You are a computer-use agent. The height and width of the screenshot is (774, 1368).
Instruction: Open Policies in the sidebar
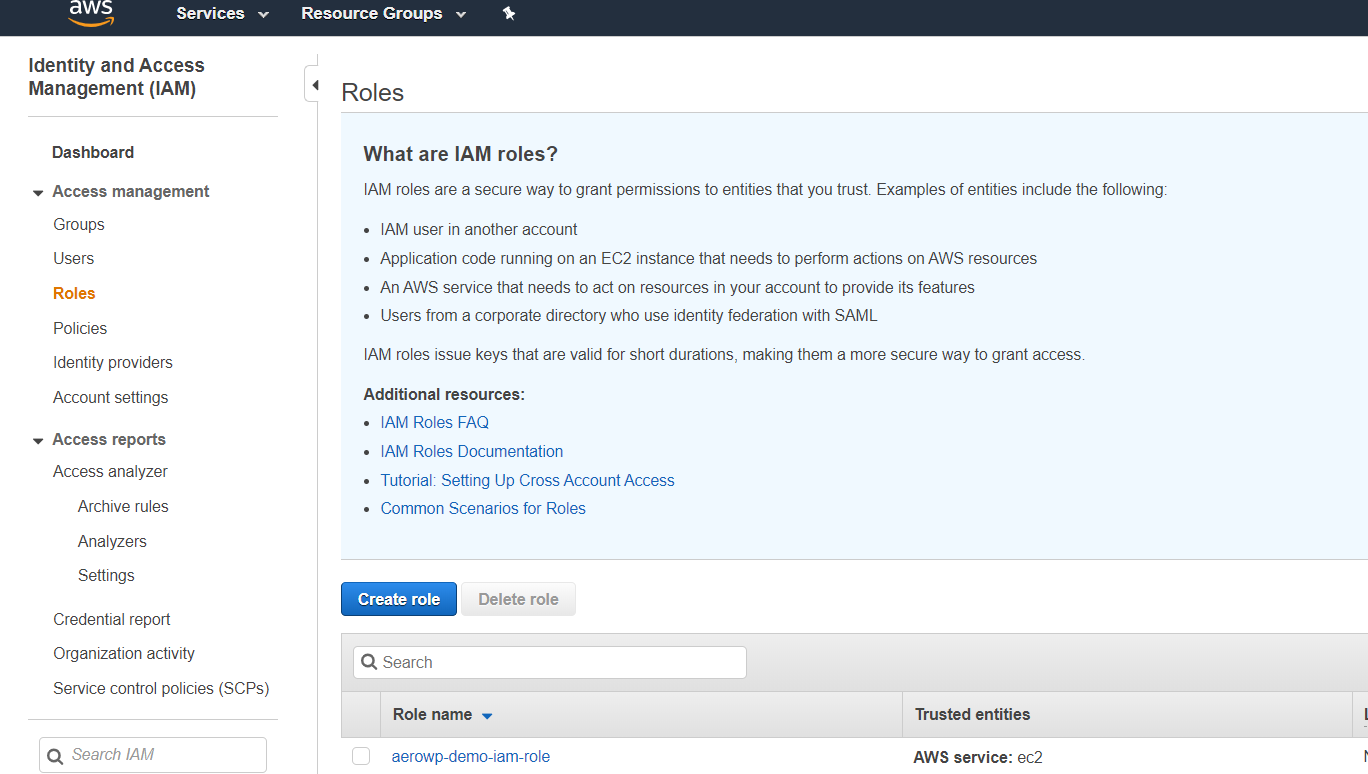pyautogui.click(x=80, y=328)
